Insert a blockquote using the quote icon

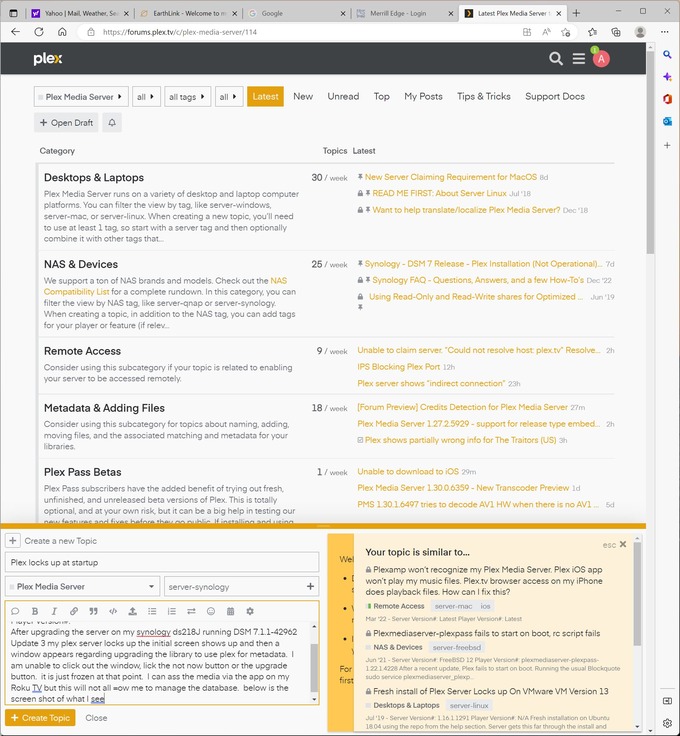93,611
